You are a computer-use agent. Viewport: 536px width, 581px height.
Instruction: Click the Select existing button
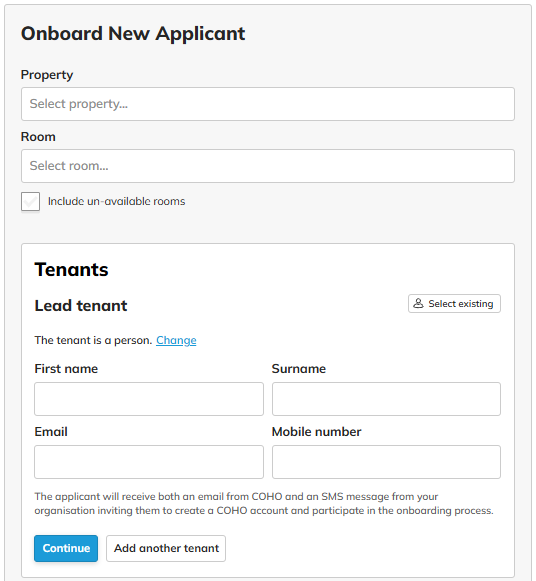pos(455,303)
